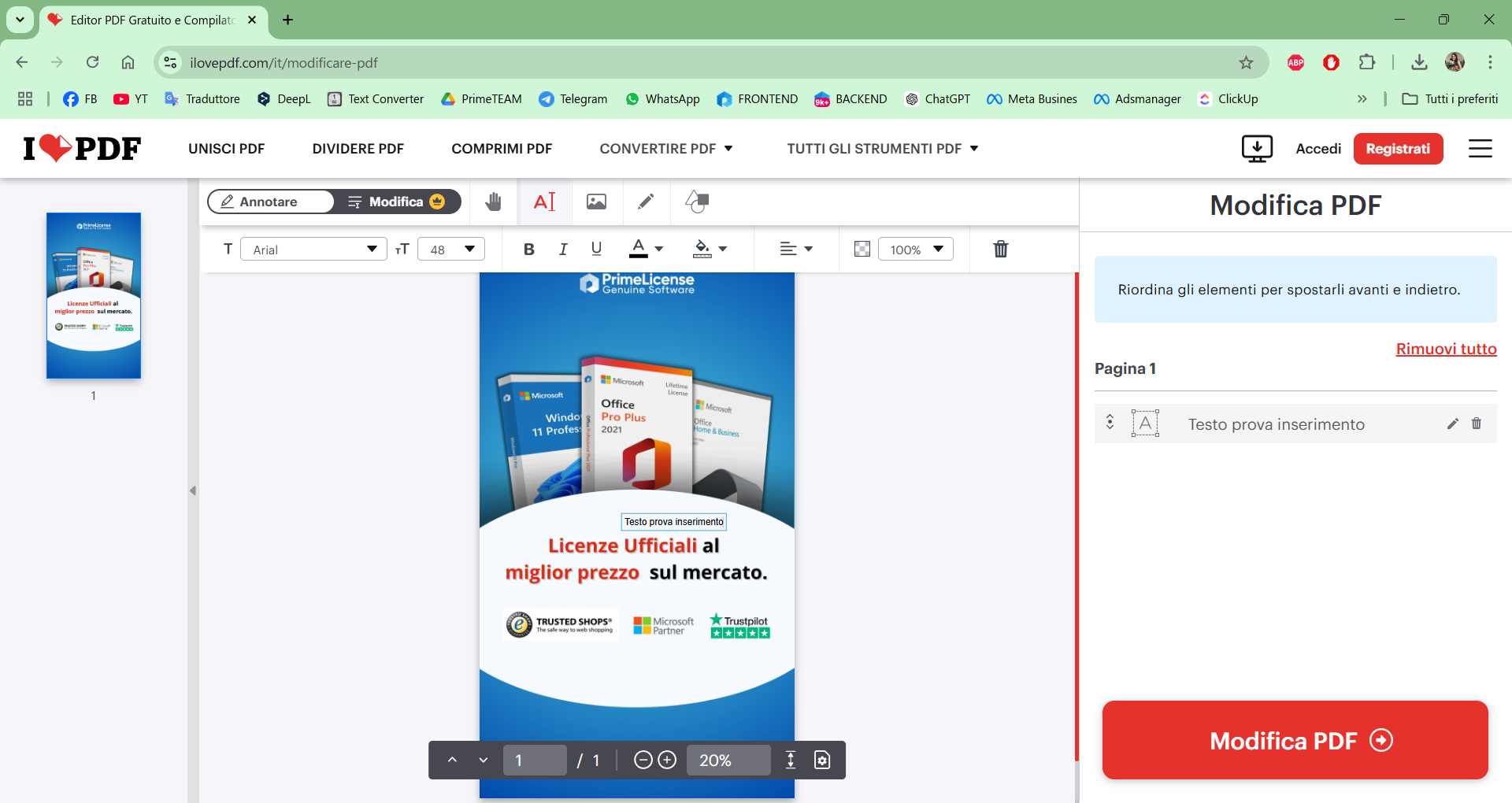Toggle bold formatting
Viewport: 1512px width, 803px height.
529,249
